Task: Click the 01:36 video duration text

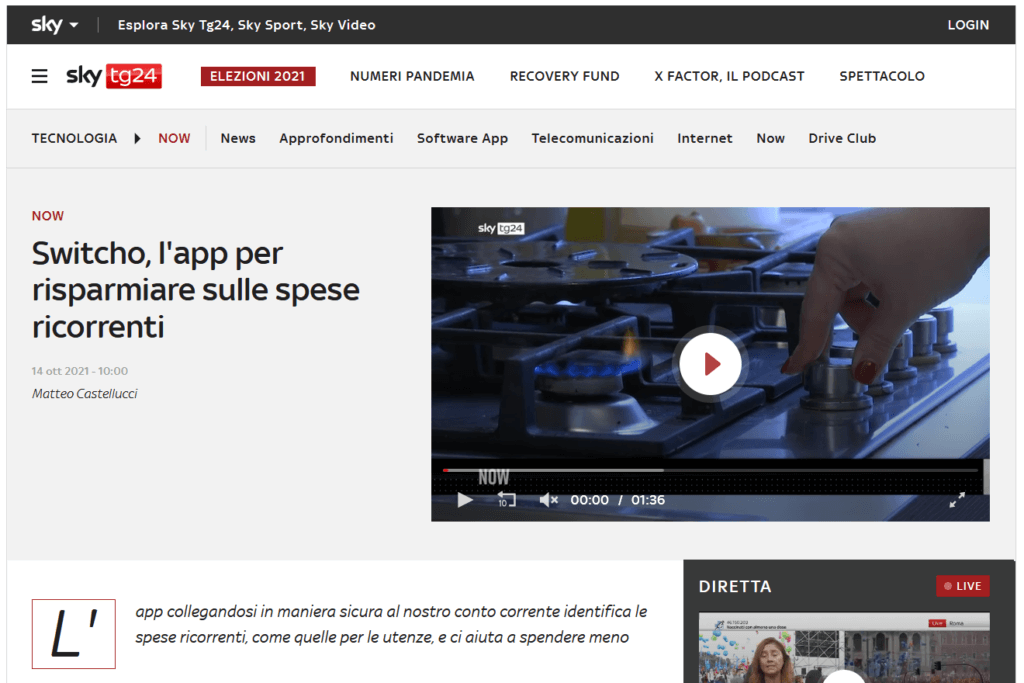Action: point(648,500)
